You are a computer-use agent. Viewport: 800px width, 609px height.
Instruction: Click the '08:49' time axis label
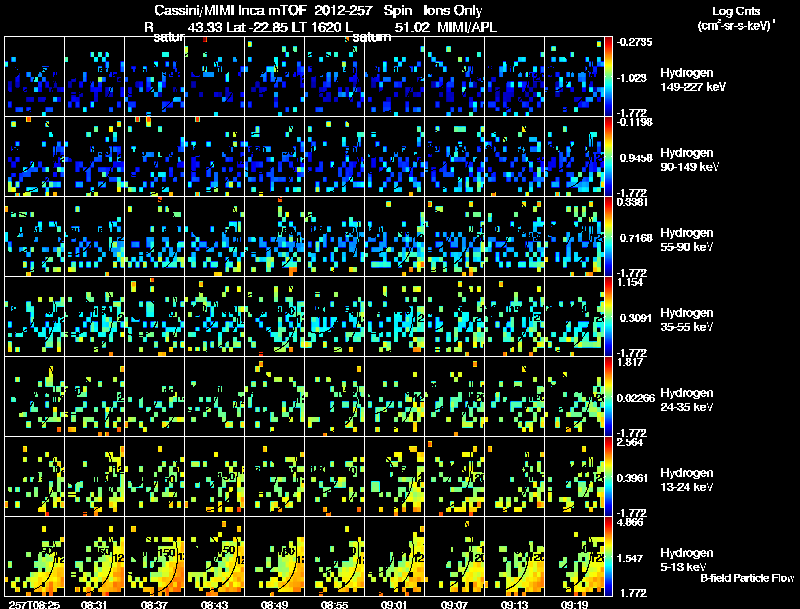[x=274, y=604]
